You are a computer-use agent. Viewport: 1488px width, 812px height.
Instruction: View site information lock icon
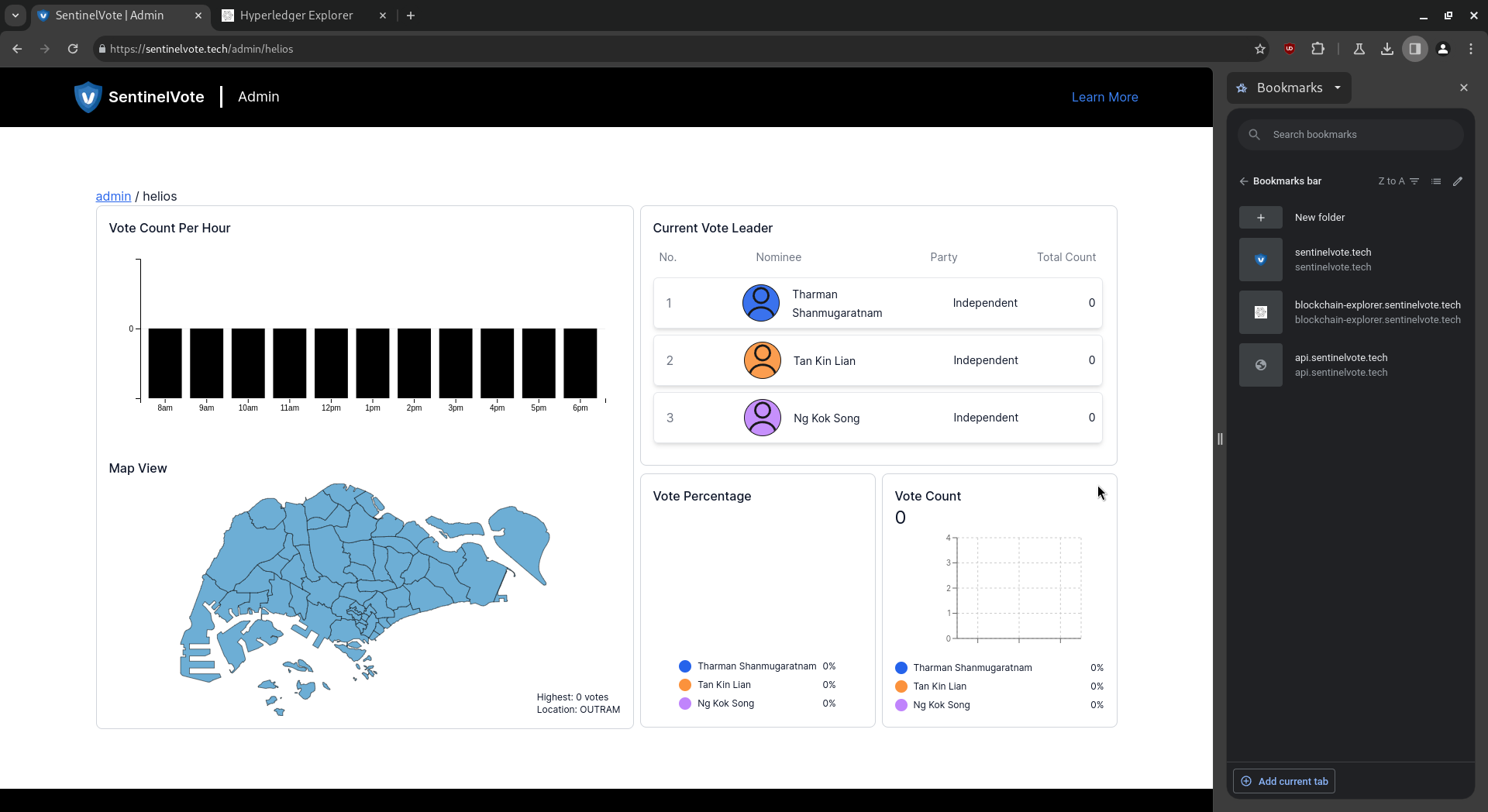pyautogui.click(x=102, y=49)
